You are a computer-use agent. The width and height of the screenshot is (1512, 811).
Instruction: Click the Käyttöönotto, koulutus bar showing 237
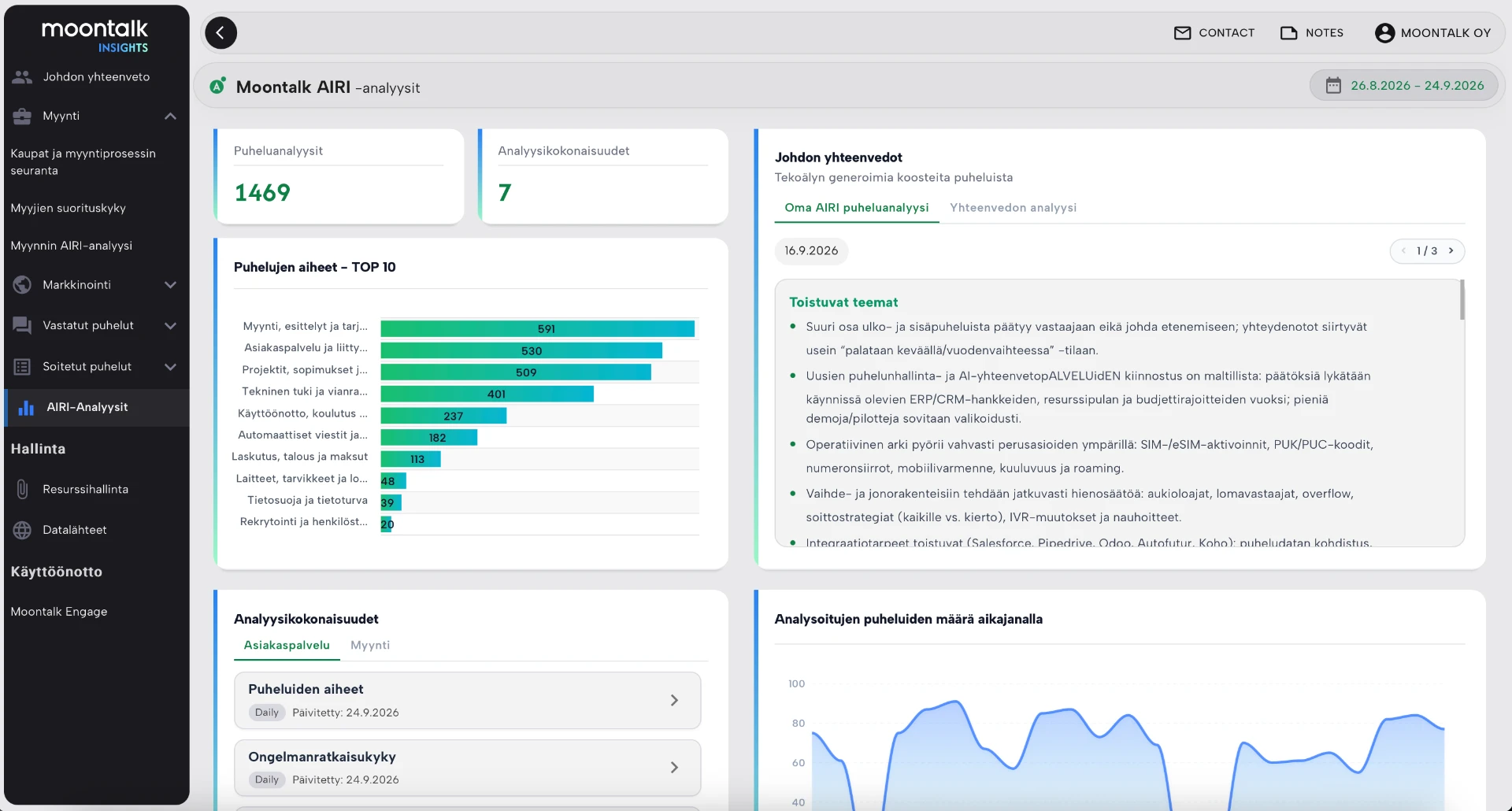coord(443,416)
